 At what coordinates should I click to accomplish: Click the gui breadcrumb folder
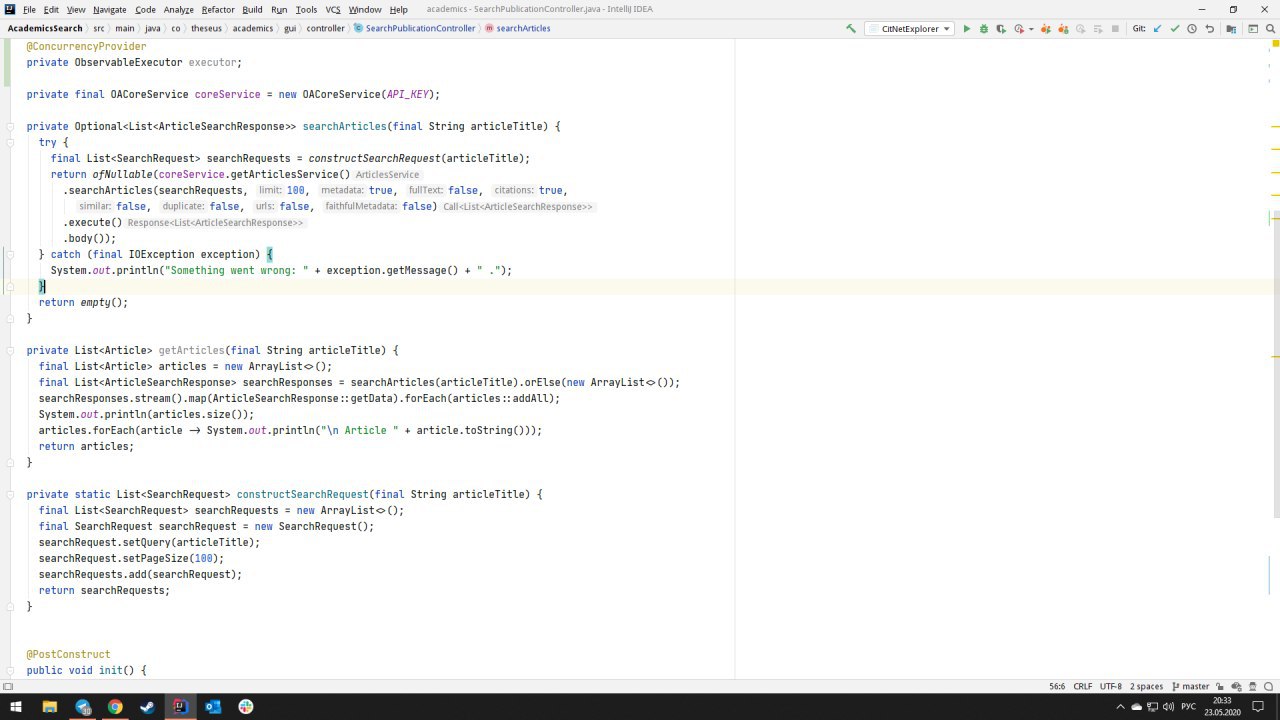coord(290,29)
